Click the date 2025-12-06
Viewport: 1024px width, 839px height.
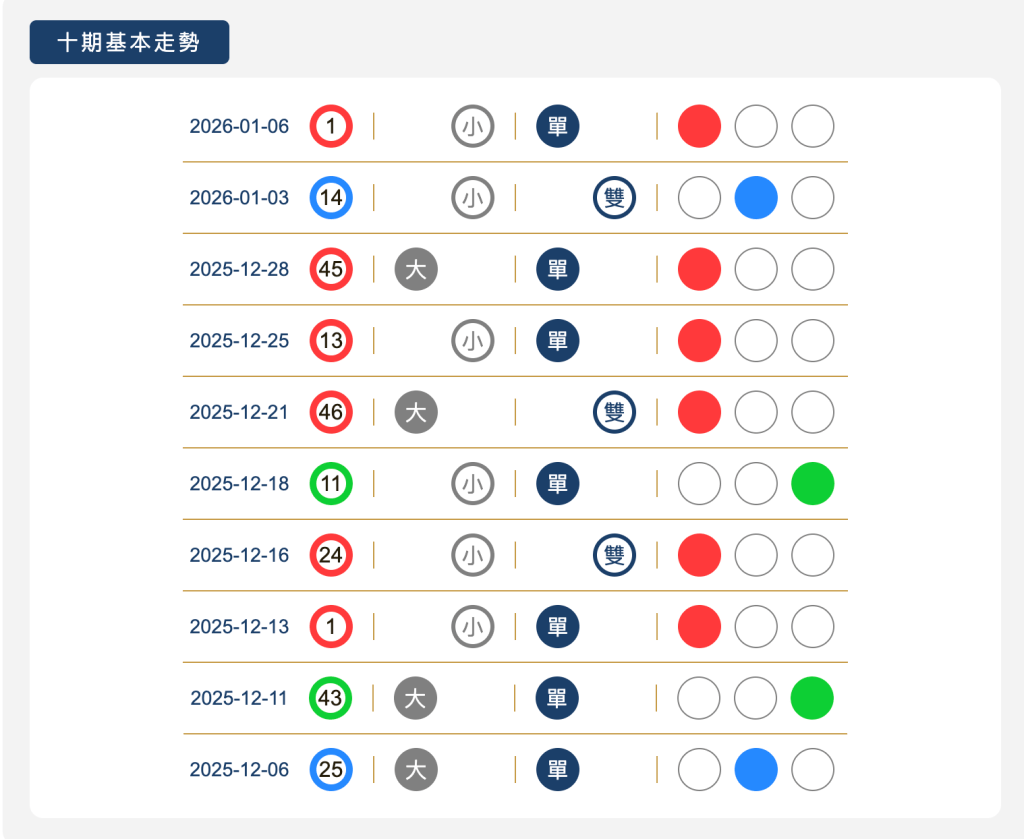(x=239, y=770)
